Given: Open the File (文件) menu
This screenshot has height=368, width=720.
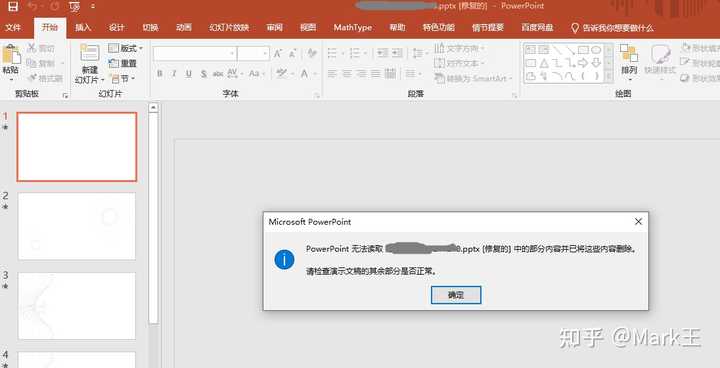Looking at the screenshot, I should [x=13, y=28].
